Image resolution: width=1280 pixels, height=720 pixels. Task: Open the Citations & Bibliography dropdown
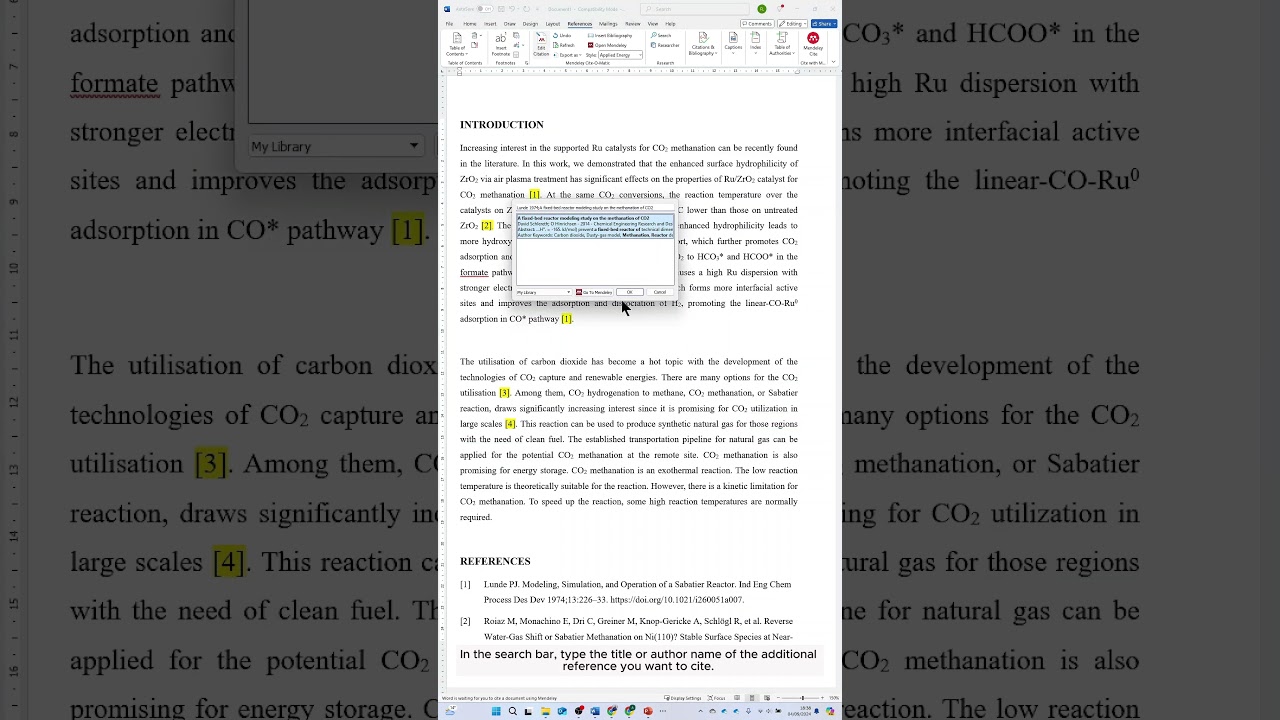click(x=703, y=44)
